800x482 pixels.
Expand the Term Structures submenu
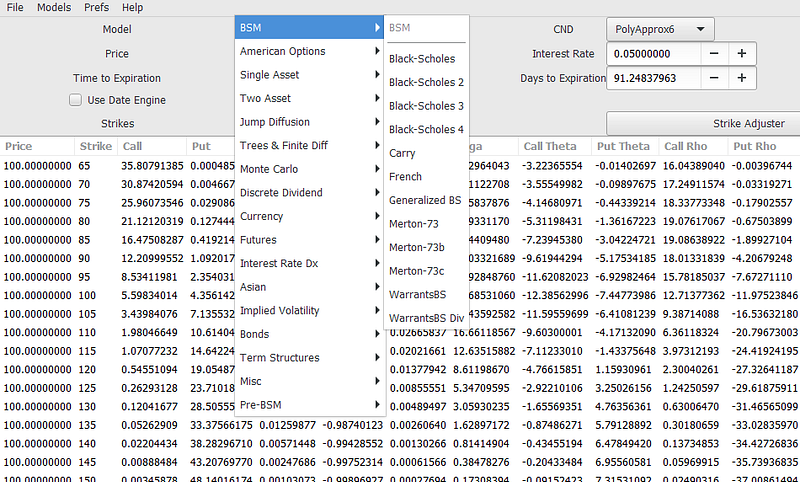point(309,358)
